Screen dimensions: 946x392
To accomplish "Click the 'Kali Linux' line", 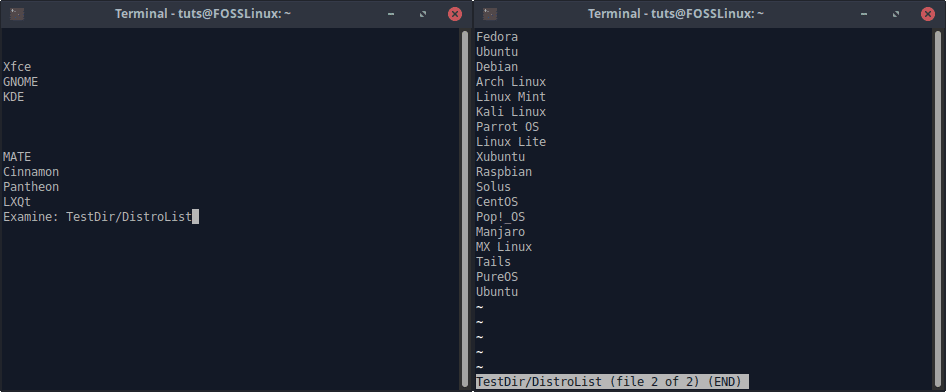I will pyautogui.click(x=511, y=112).
